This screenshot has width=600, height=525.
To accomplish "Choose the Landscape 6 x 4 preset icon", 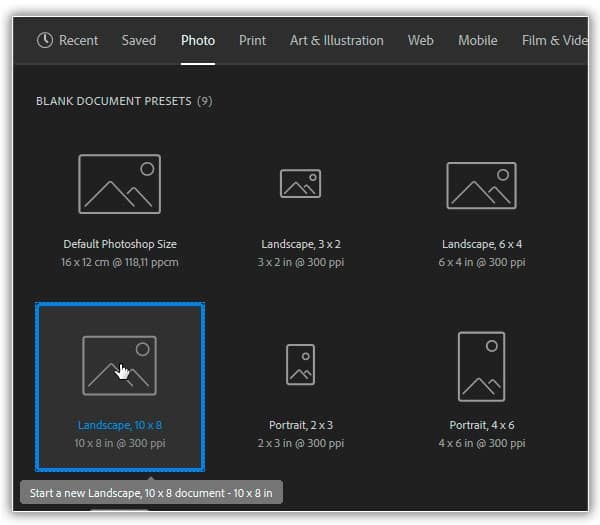I will [481, 186].
